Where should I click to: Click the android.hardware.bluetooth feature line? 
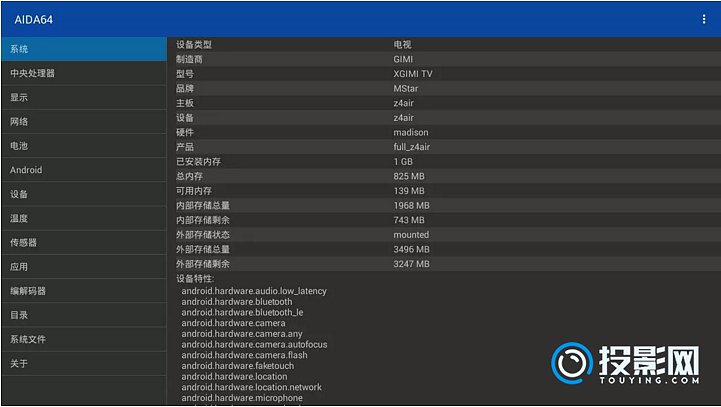[x=237, y=302]
